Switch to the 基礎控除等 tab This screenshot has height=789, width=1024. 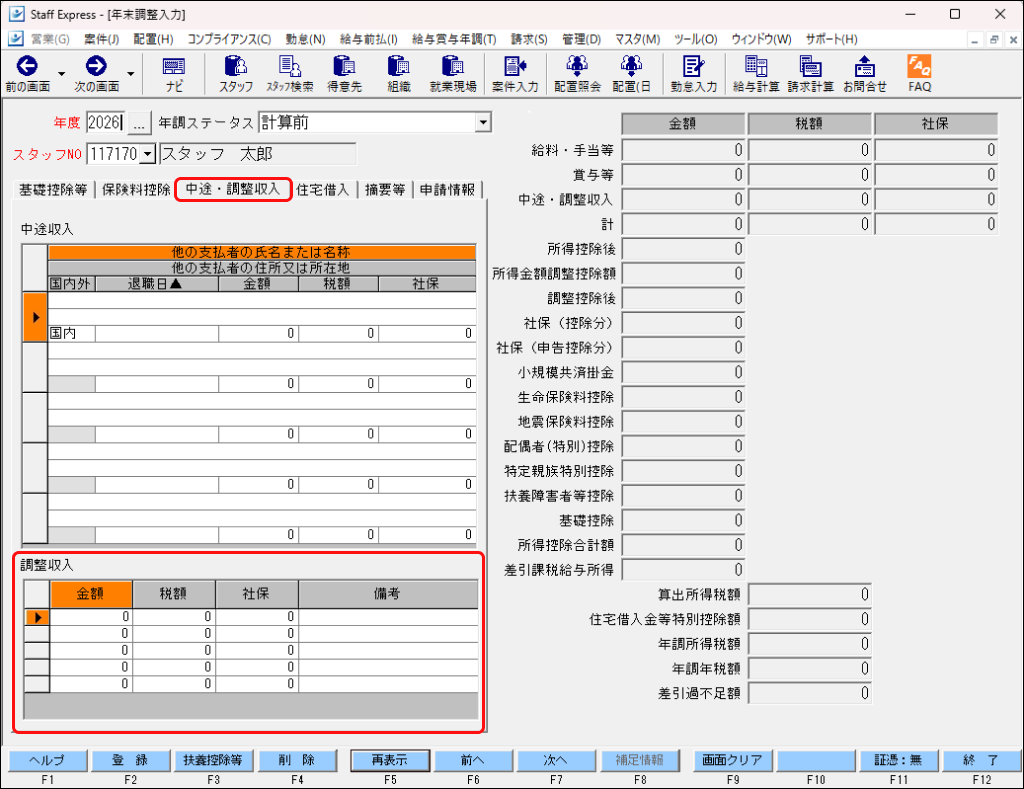point(53,190)
